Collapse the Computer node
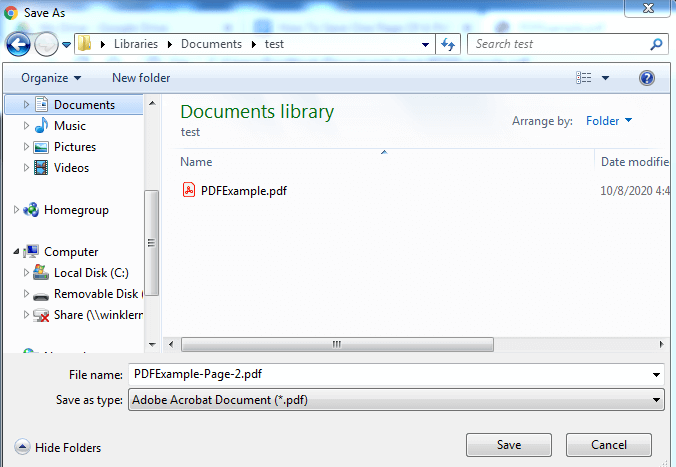Image resolution: width=676 pixels, height=467 pixels. click(16, 251)
